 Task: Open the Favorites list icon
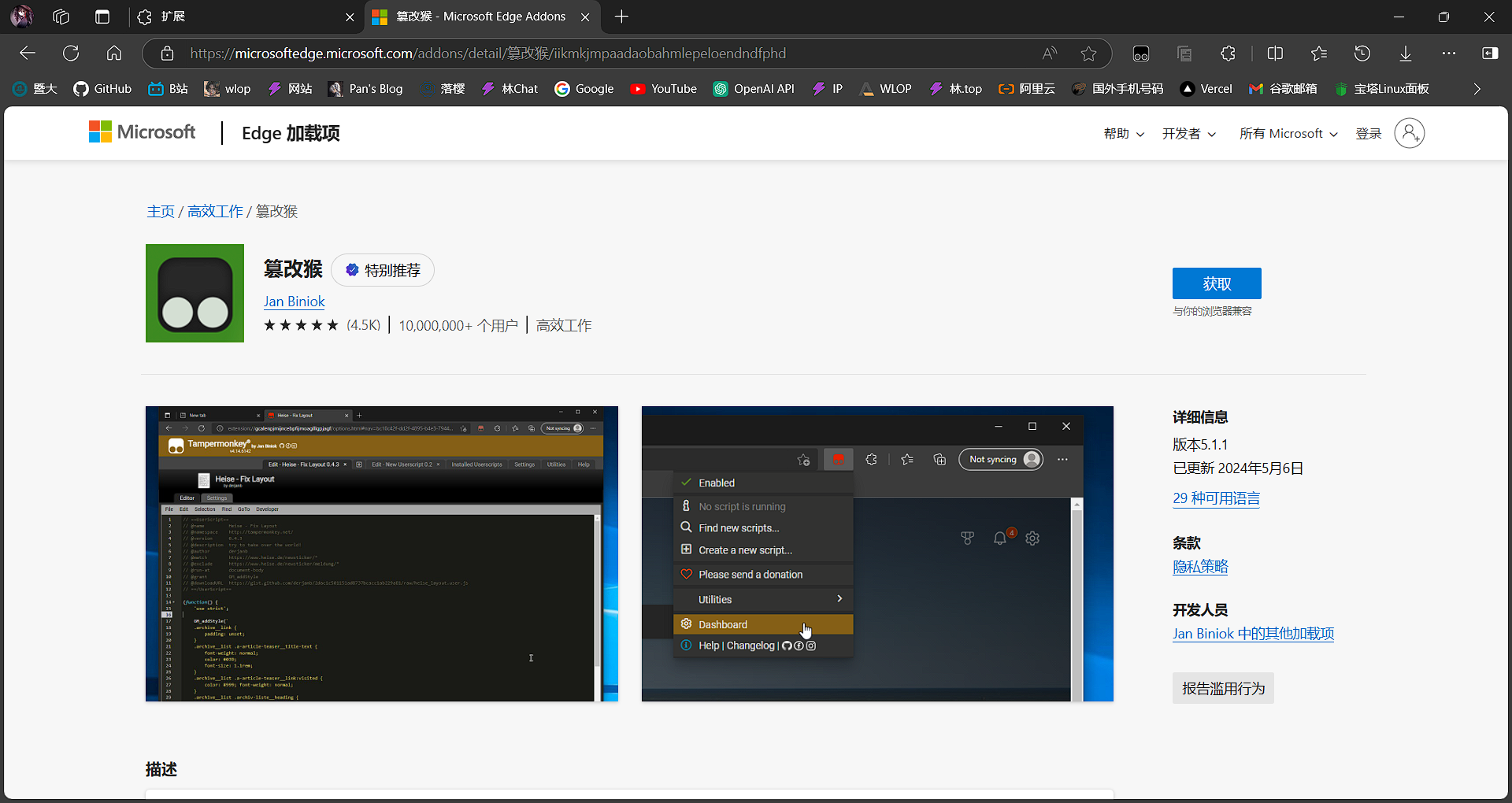point(1319,54)
